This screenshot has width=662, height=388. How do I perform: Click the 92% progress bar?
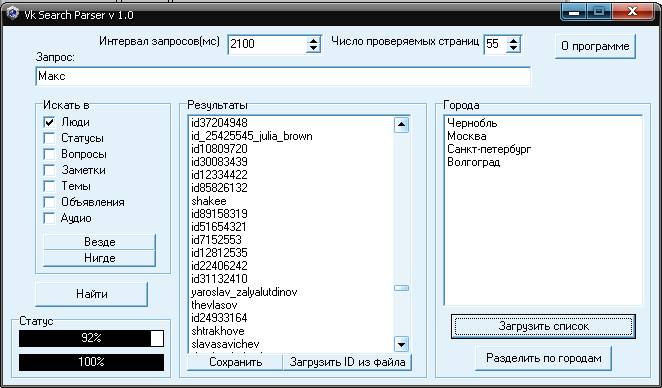(91, 338)
